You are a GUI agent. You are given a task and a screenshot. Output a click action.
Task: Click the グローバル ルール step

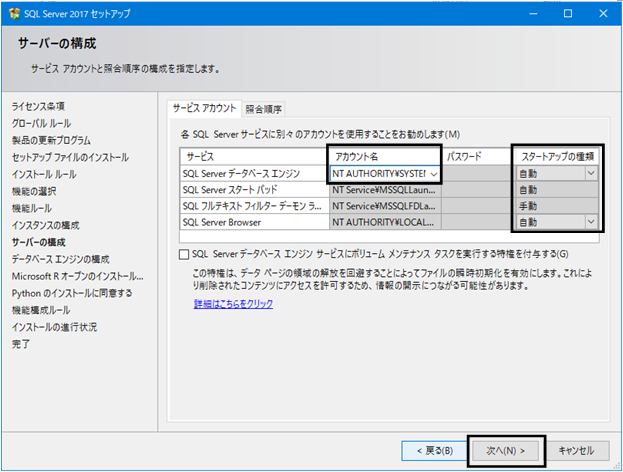point(41,124)
